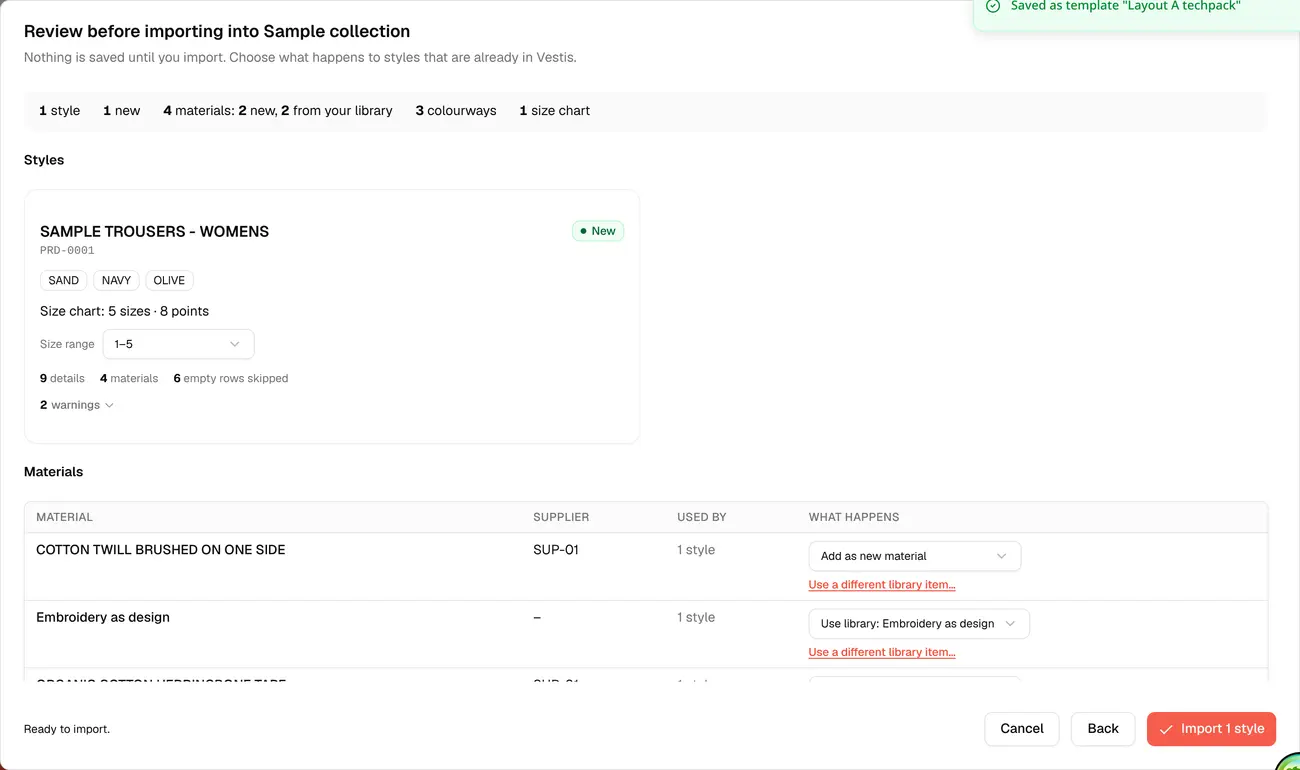
Task: Click Import 1 style button
Action: 1211,729
